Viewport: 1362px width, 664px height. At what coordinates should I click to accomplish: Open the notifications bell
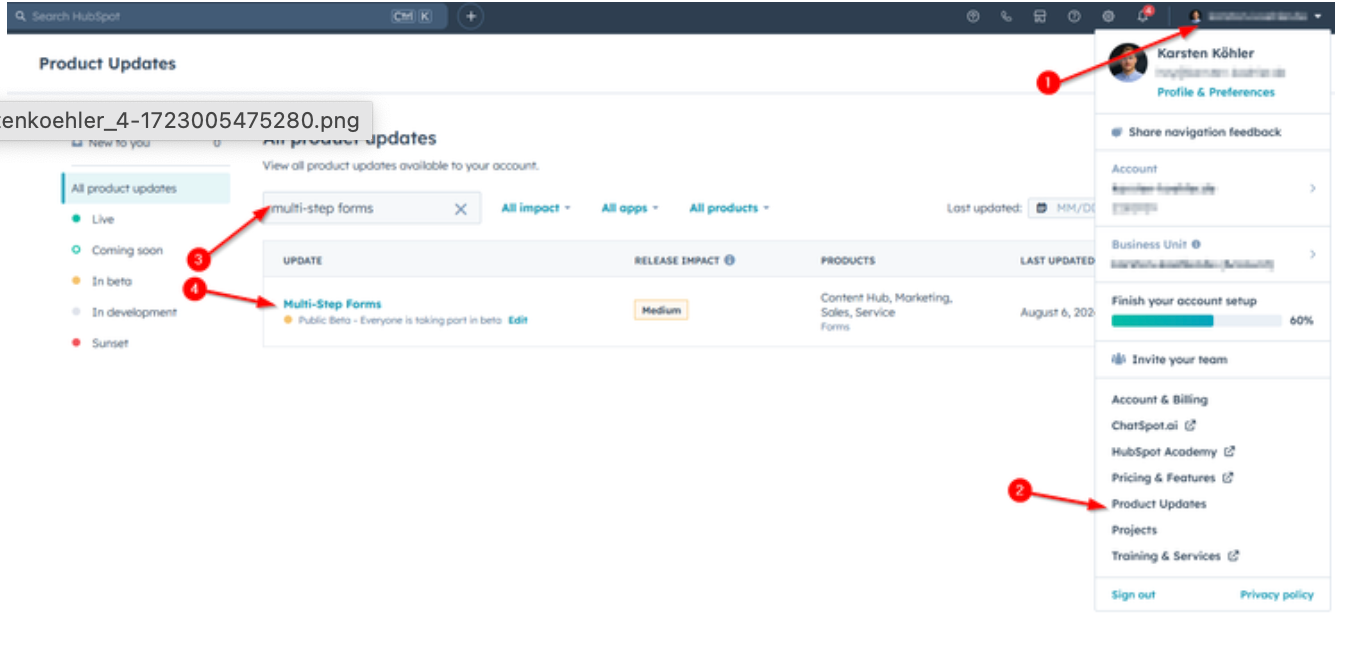click(1143, 16)
